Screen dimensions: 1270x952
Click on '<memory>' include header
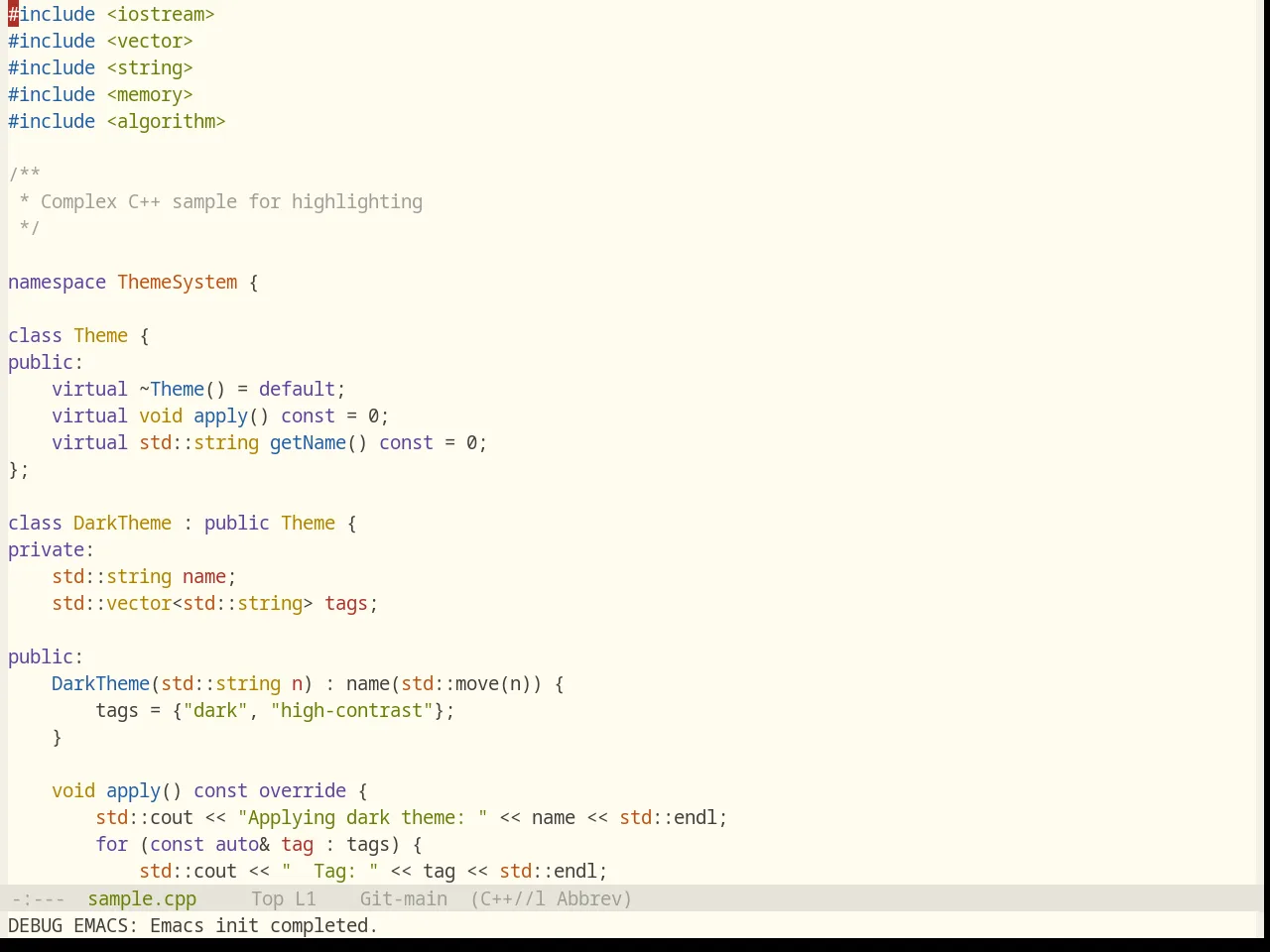[150, 95]
